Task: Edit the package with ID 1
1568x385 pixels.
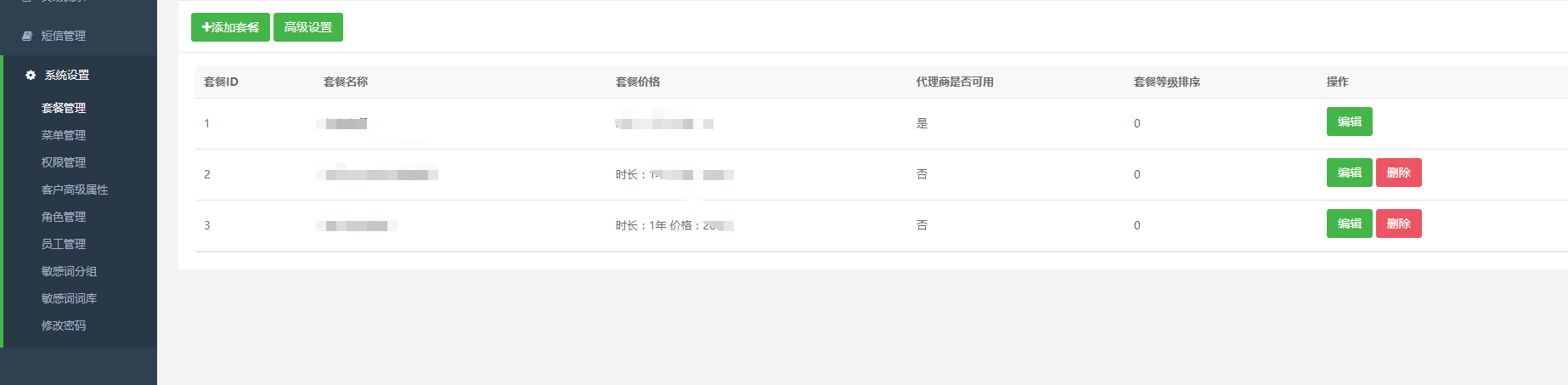Action: tap(1349, 122)
